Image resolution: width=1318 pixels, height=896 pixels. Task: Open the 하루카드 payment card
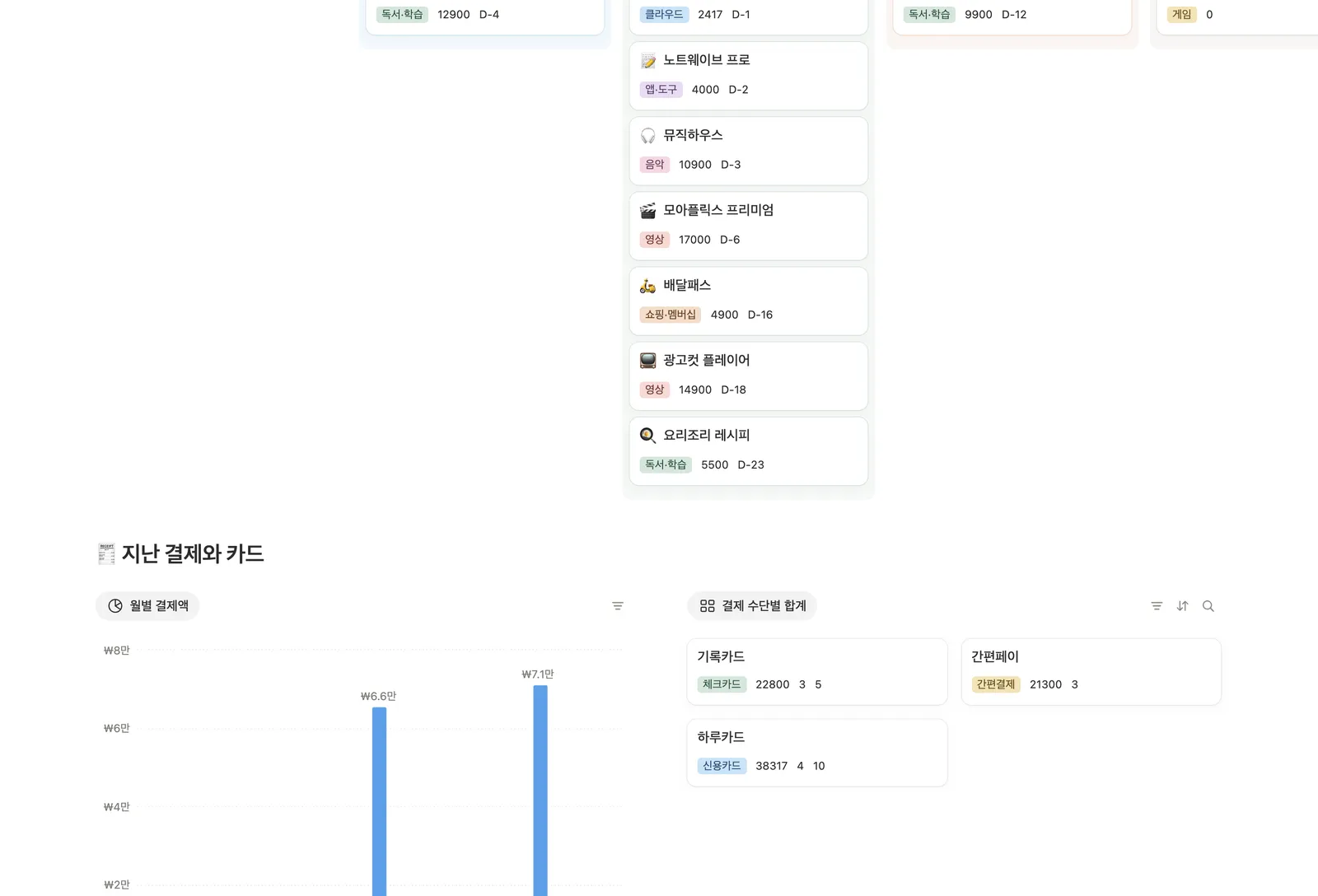(817, 753)
